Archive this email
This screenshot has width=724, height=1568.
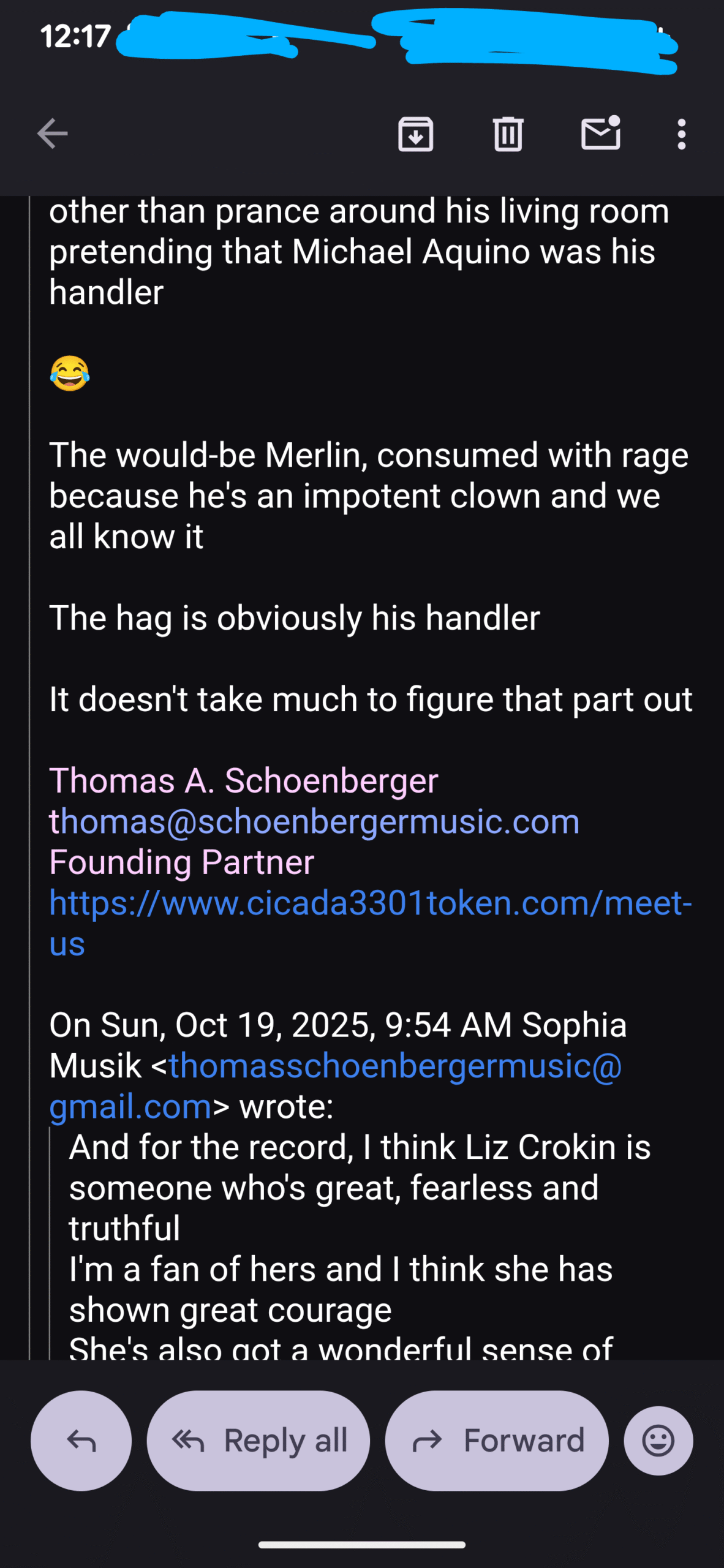pyautogui.click(x=416, y=134)
